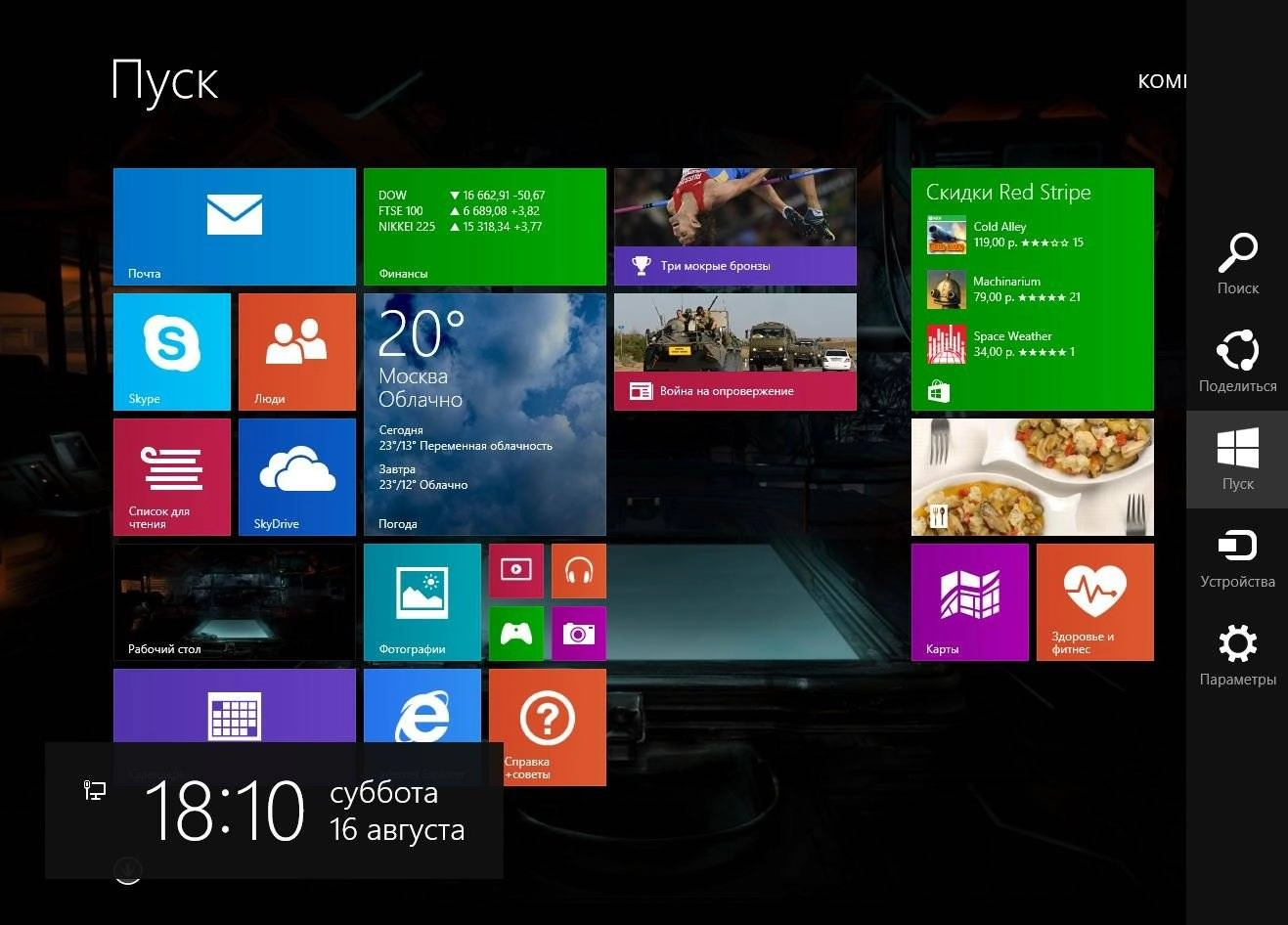Open the Рабочий стол desktop tile

[x=235, y=602]
